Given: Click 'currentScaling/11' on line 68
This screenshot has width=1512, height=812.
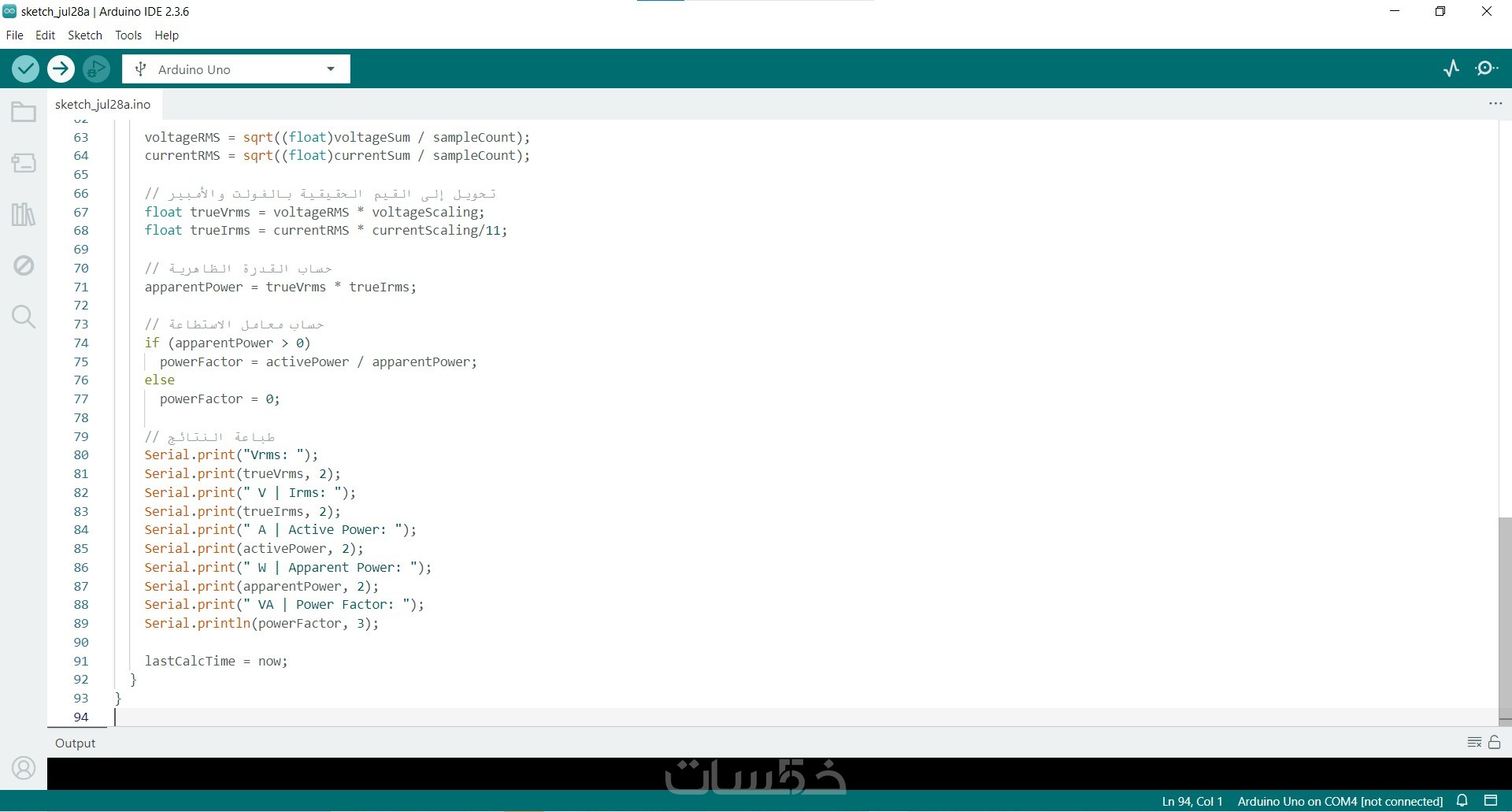Looking at the screenshot, I should pos(436,231).
